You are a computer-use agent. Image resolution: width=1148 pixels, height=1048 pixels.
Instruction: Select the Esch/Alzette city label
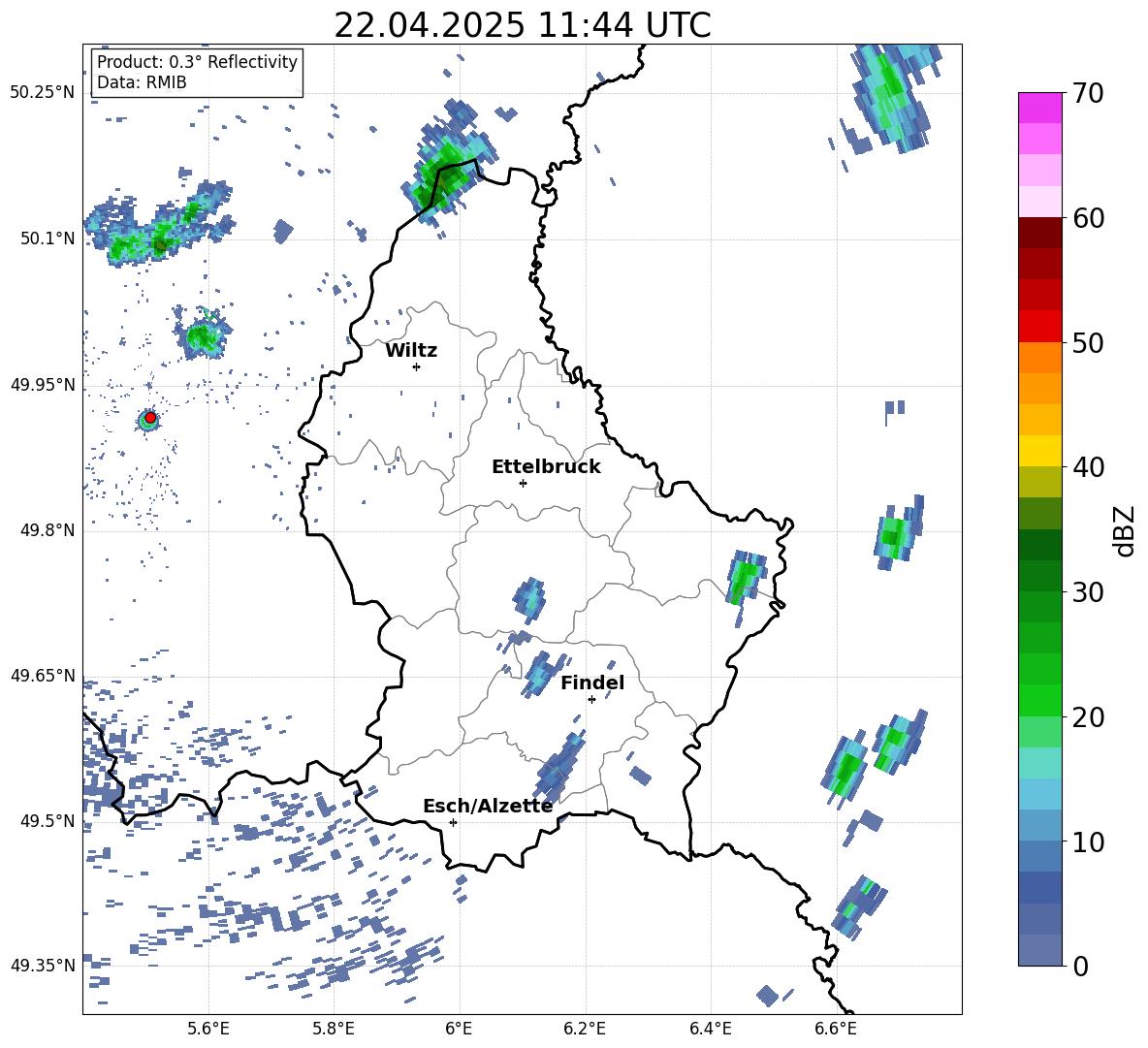488,807
